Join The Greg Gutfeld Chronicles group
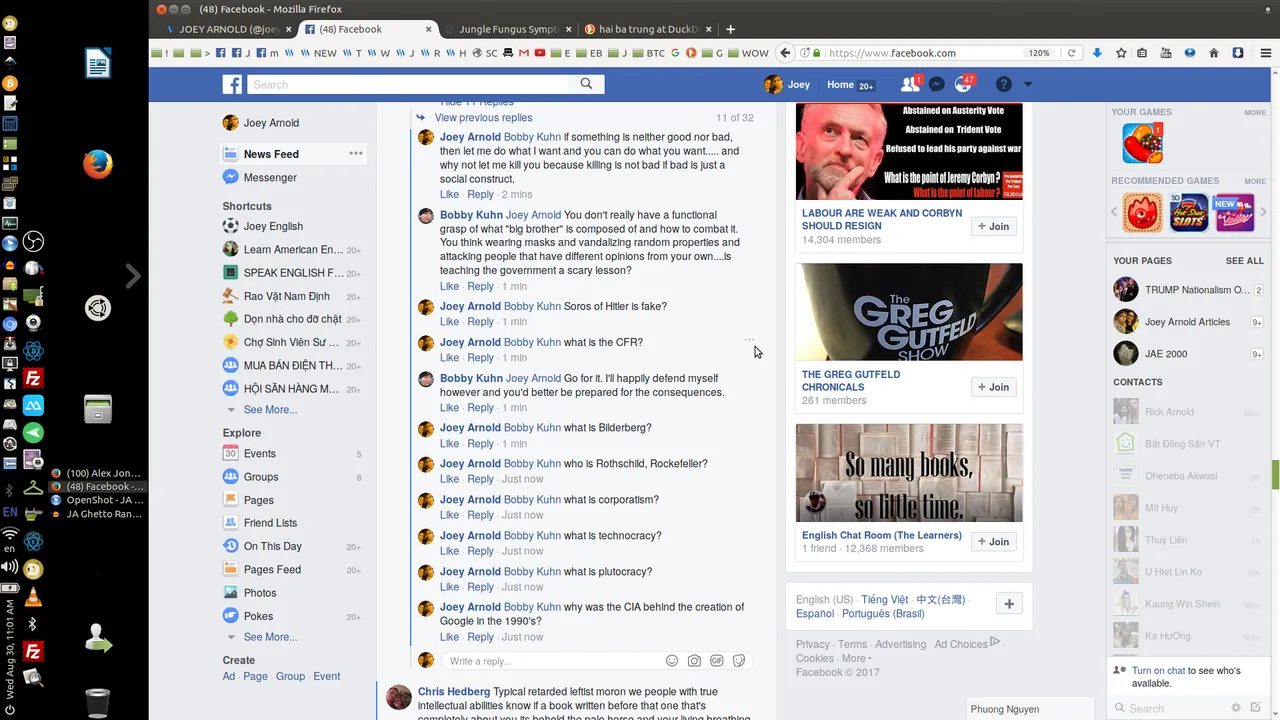 click(x=993, y=387)
